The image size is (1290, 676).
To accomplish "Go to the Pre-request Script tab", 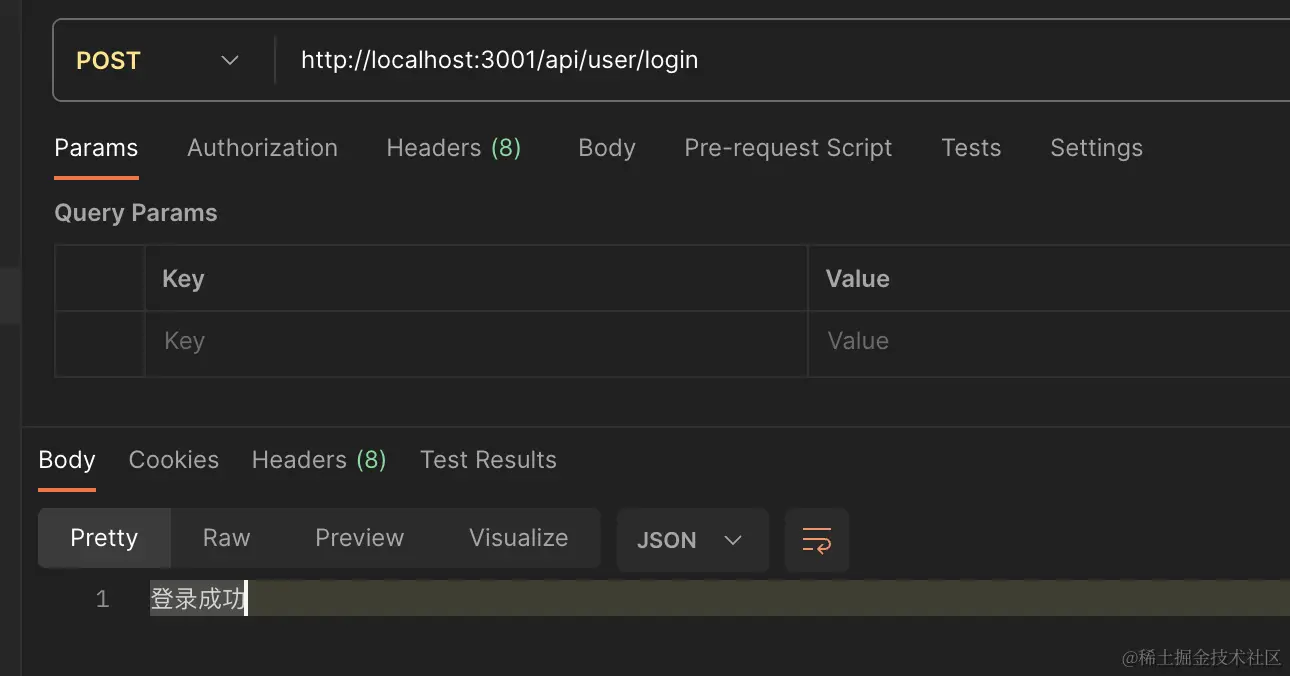I will click(788, 148).
